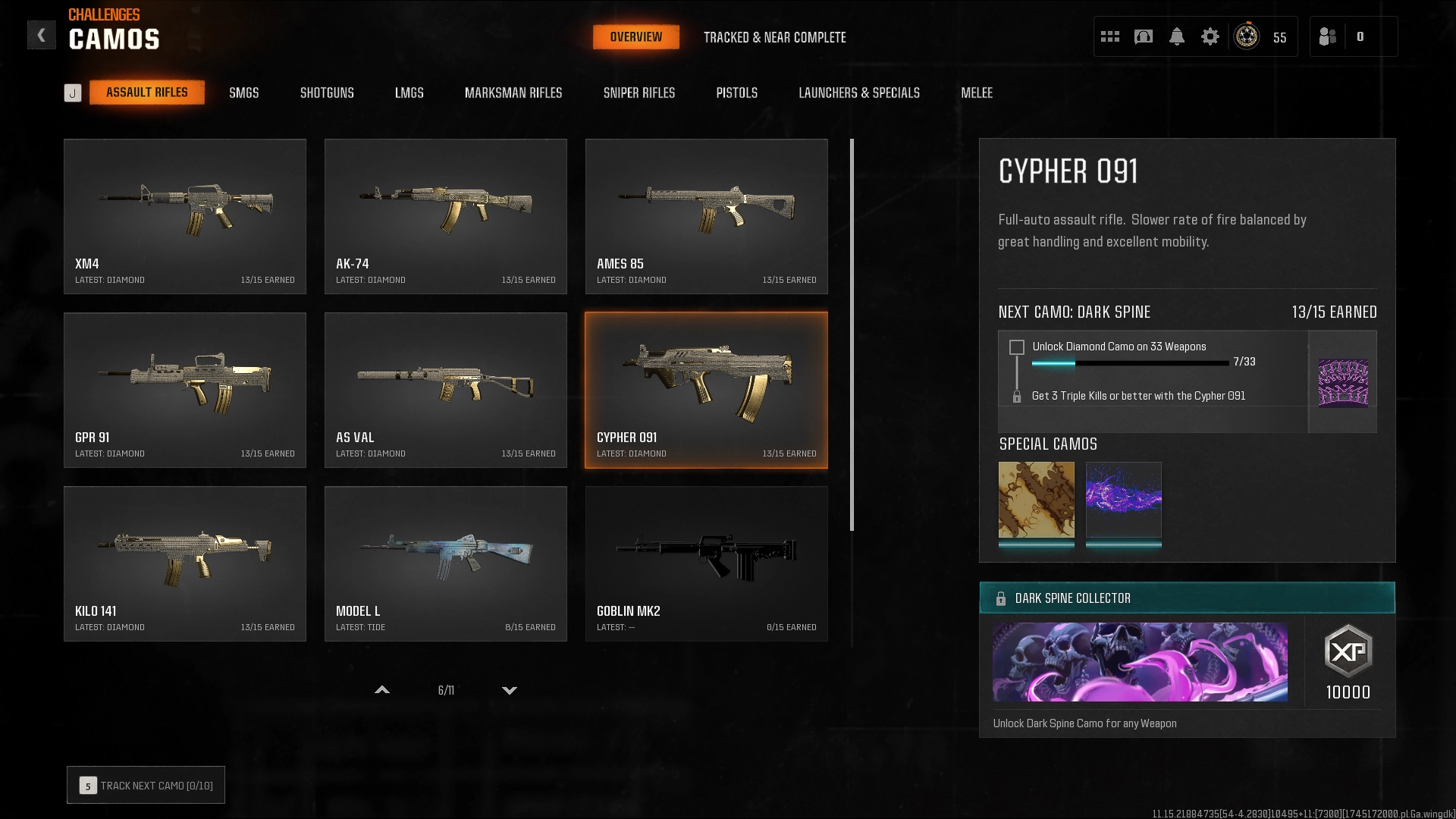Go back using the left arrow button
This screenshot has width=1456, height=819.
42,35
